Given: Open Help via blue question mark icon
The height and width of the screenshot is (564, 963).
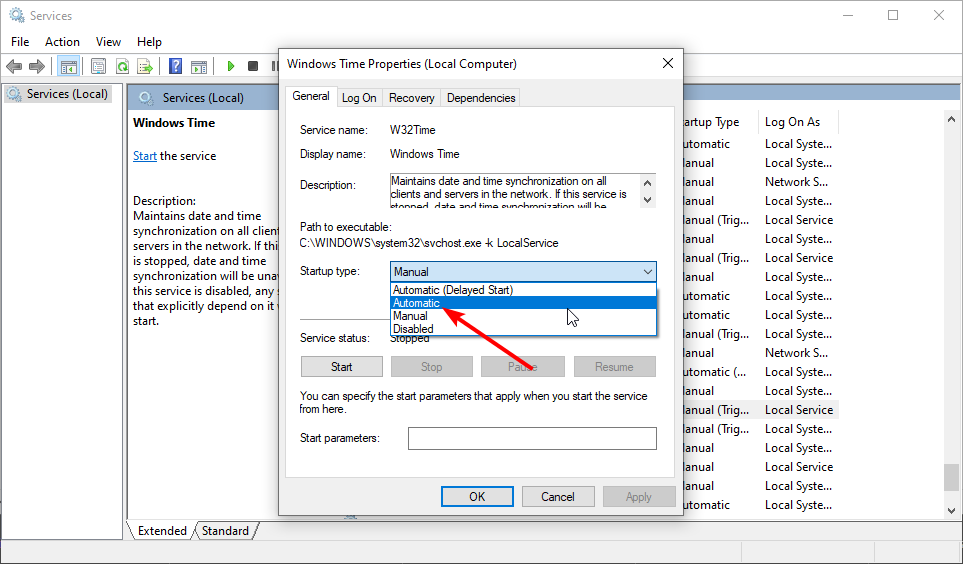Looking at the screenshot, I should pos(175,66).
